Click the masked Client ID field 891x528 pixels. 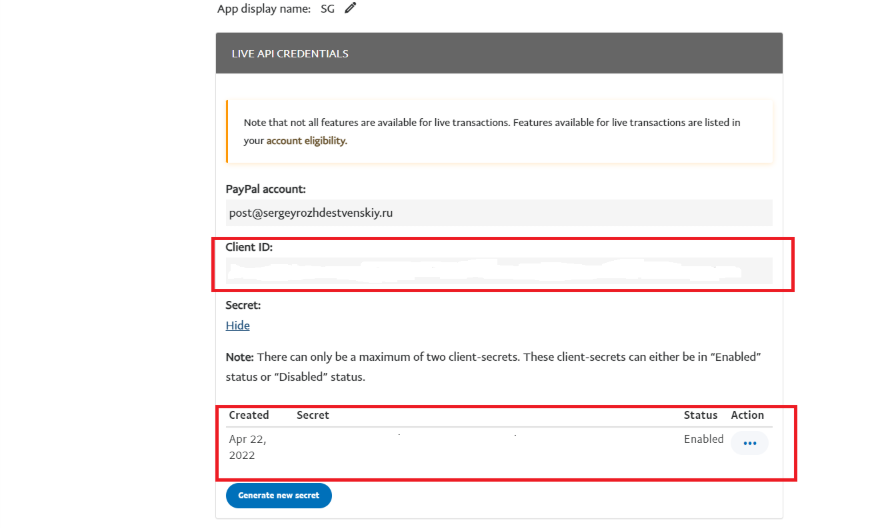pyautogui.click(x=498, y=269)
